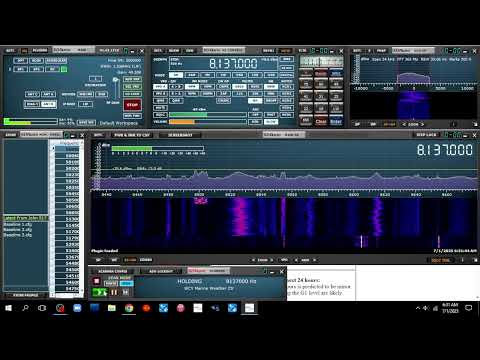This screenshot has height=360, width=480.
Task: Click the Screenshot button above the spectrum
Action: coord(180,135)
